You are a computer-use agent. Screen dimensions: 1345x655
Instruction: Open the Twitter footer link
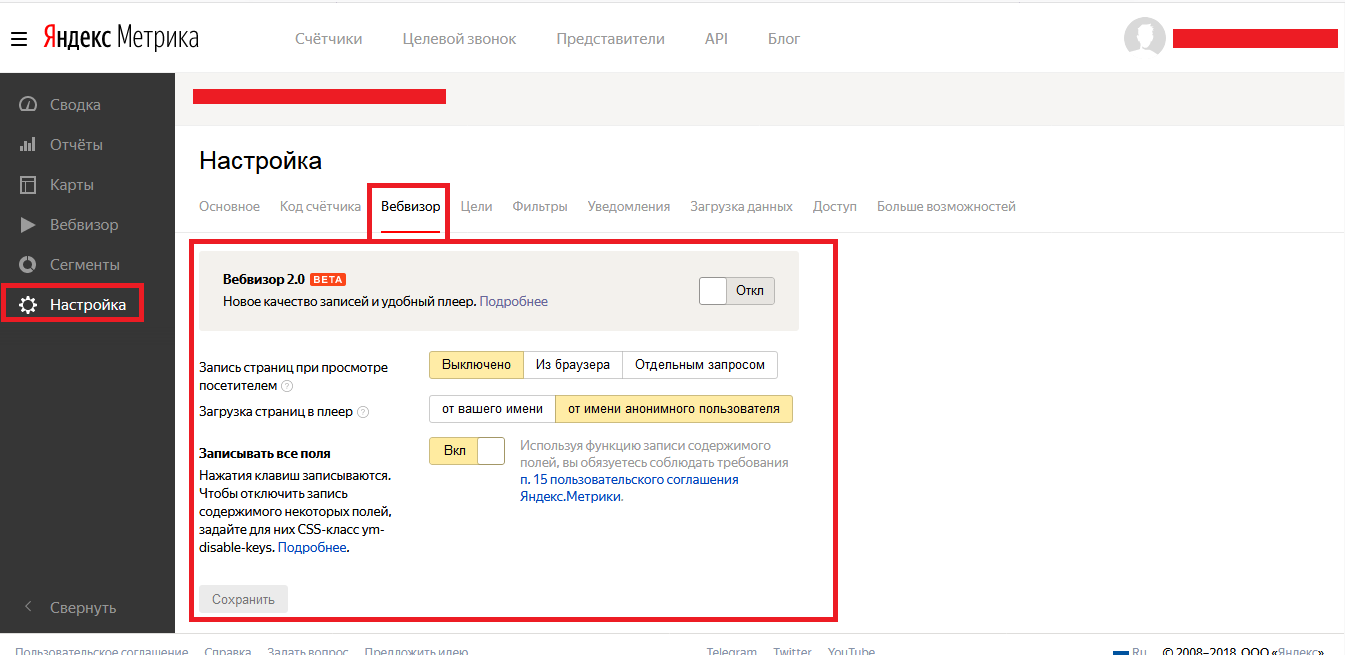click(792, 651)
